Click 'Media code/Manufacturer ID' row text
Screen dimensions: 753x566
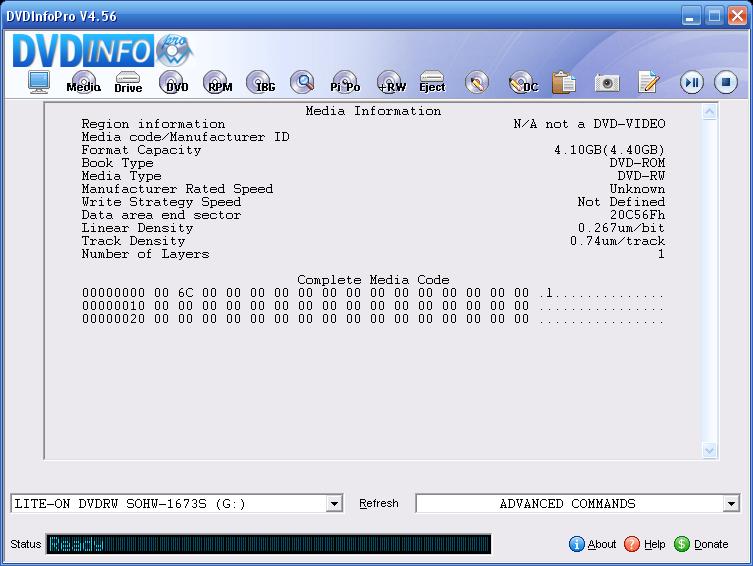185,137
